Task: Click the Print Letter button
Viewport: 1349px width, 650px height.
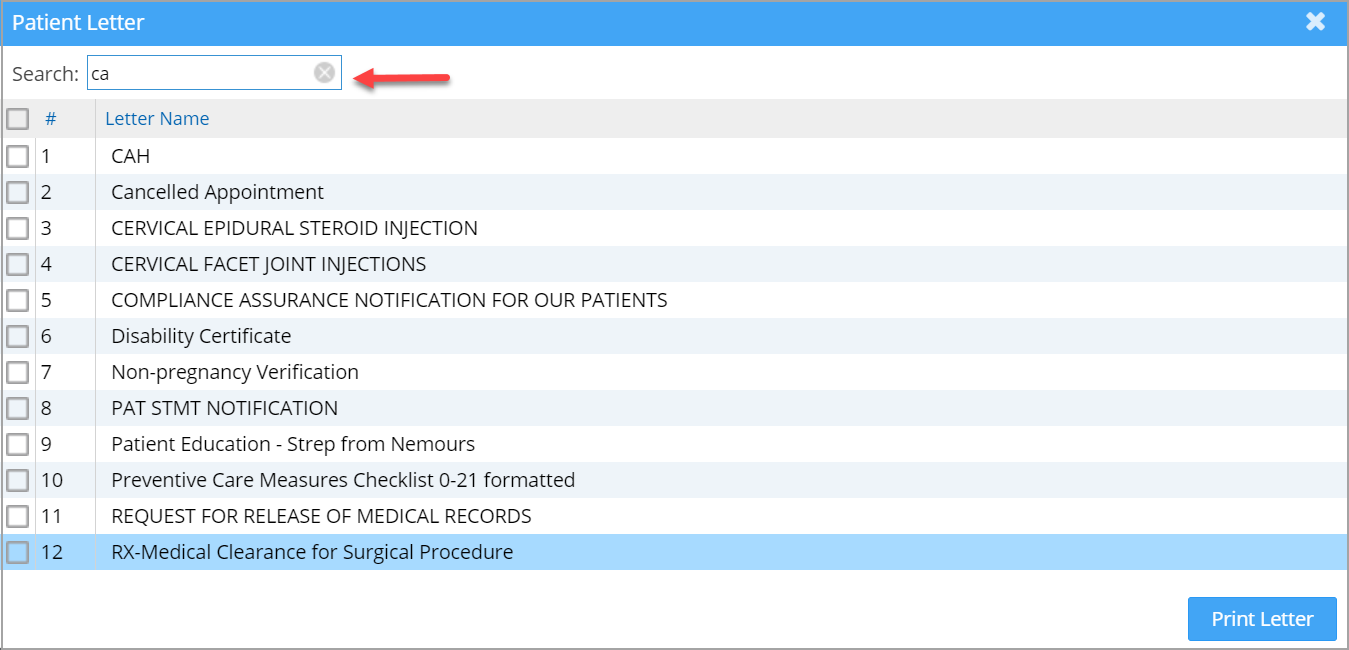Action: (x=1262, y=619)
